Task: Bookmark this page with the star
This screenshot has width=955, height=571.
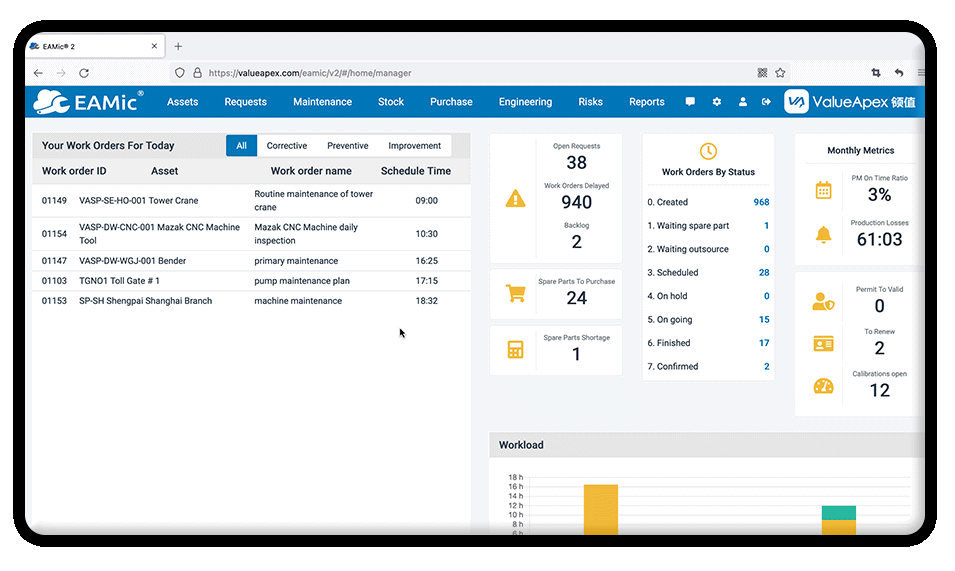Action: [x=780, y=73]
